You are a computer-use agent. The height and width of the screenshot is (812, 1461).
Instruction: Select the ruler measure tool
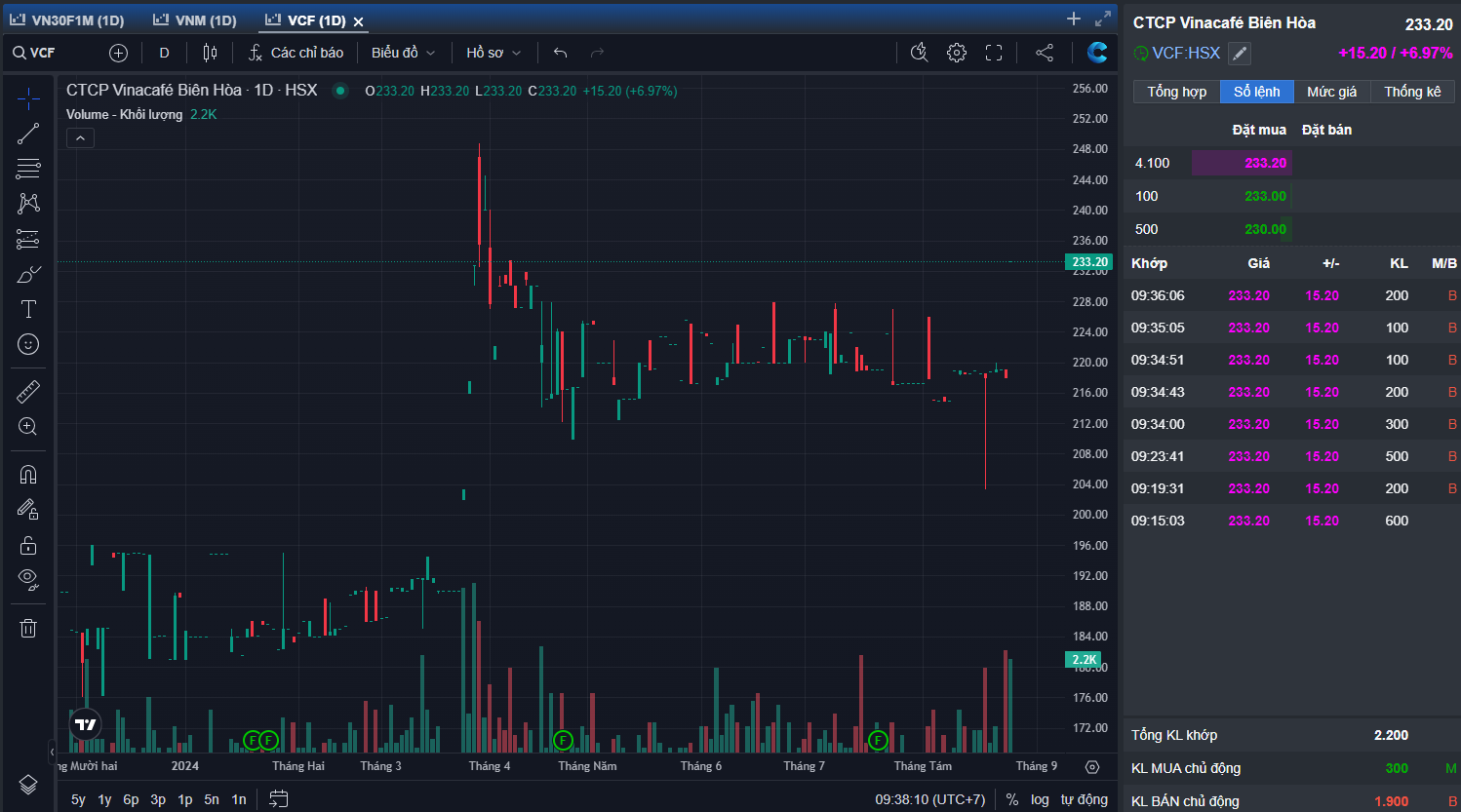tap(28, 392)
